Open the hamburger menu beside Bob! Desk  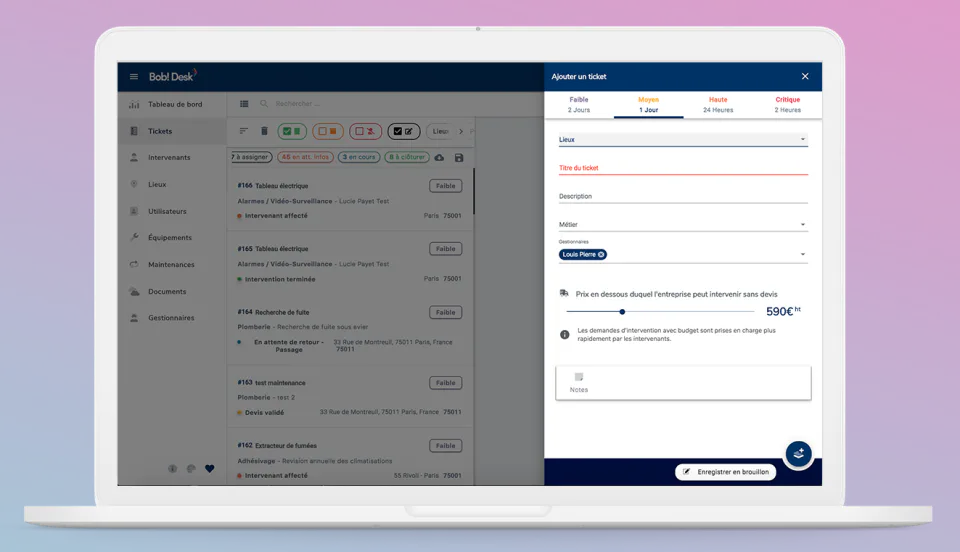[x=133, y=76]
